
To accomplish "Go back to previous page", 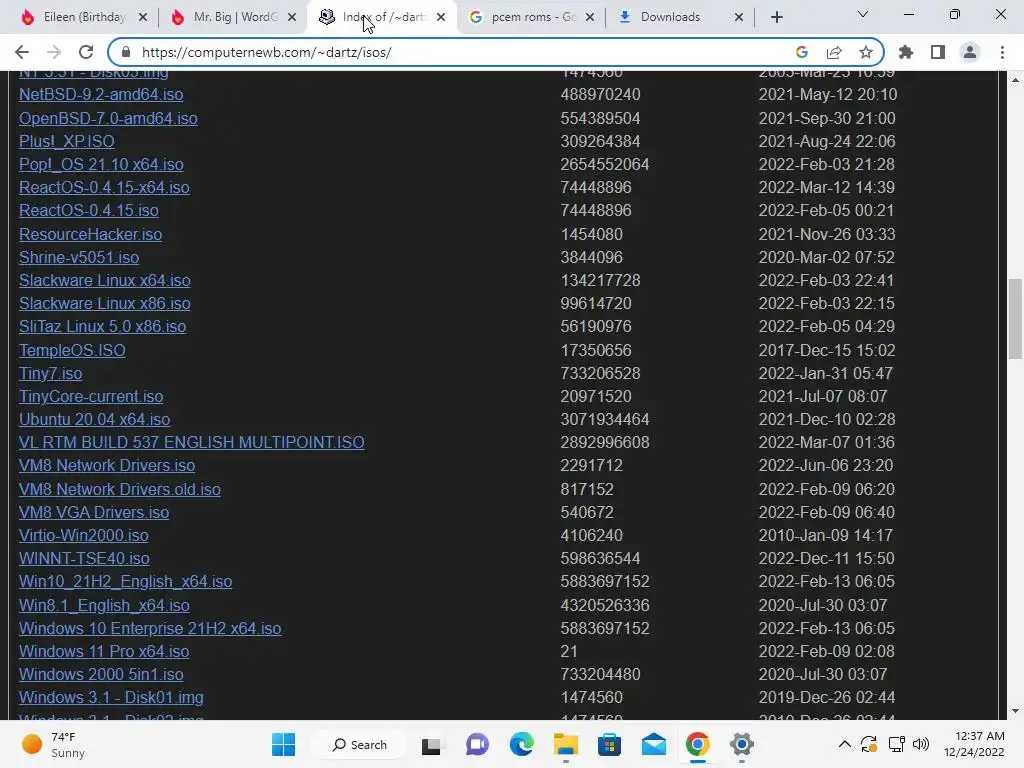I will [x=22, y=52].
